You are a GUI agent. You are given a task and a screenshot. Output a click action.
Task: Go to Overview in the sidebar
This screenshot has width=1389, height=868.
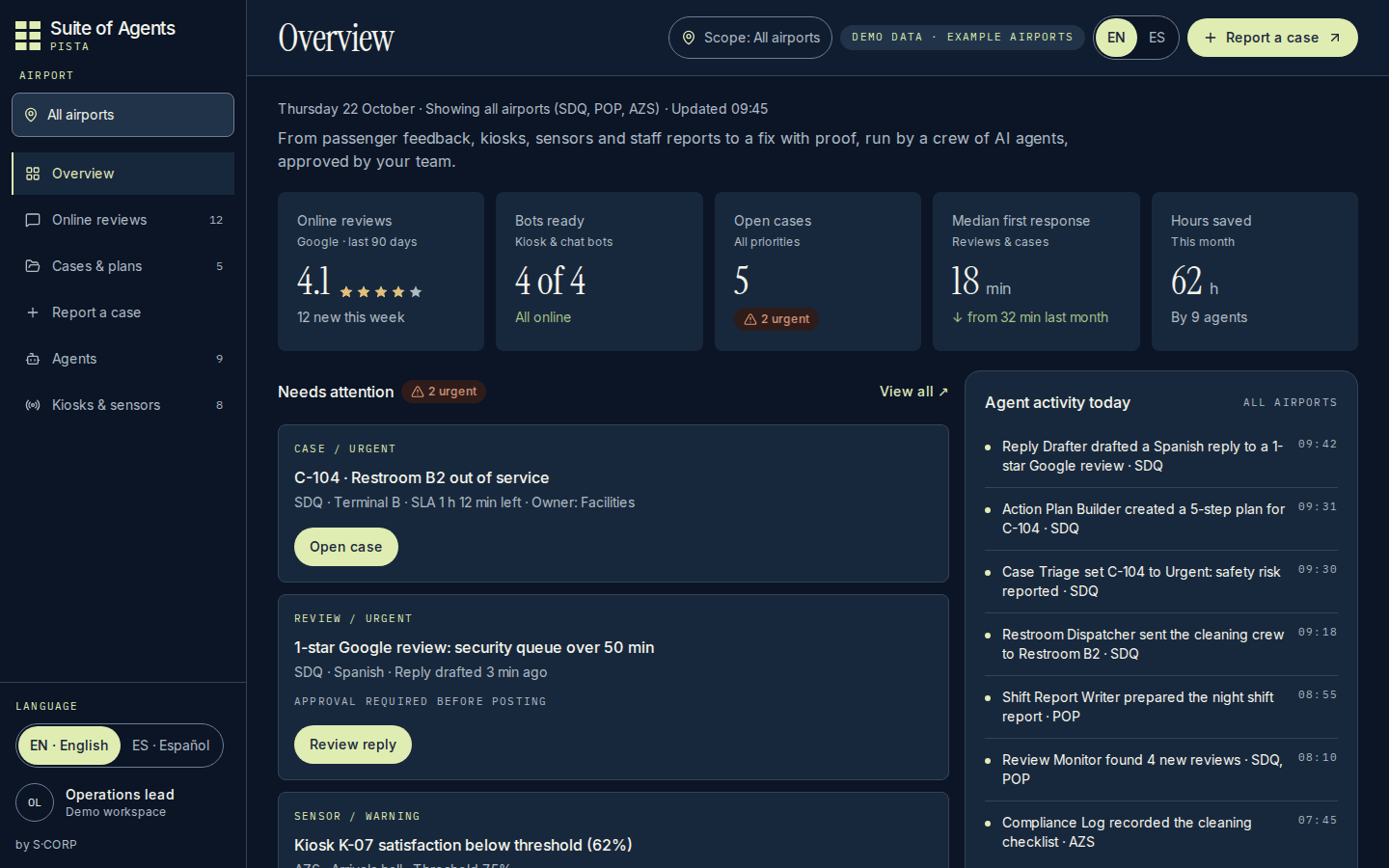(x=123, y=174)
